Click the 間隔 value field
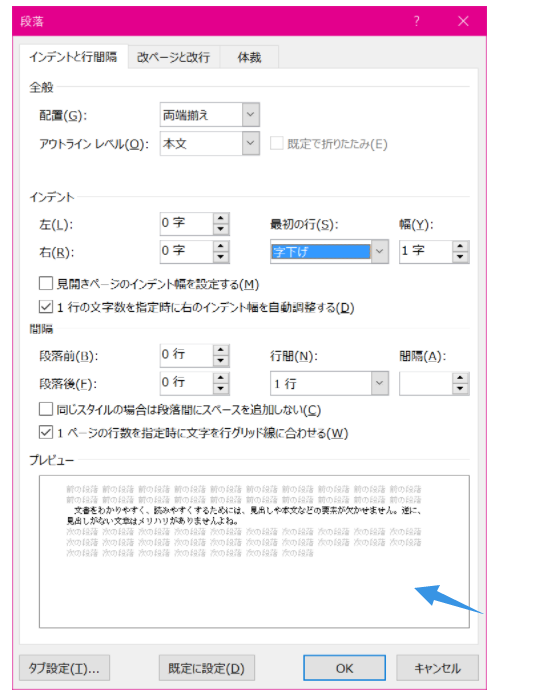The image size is (538, 694). 426,384
